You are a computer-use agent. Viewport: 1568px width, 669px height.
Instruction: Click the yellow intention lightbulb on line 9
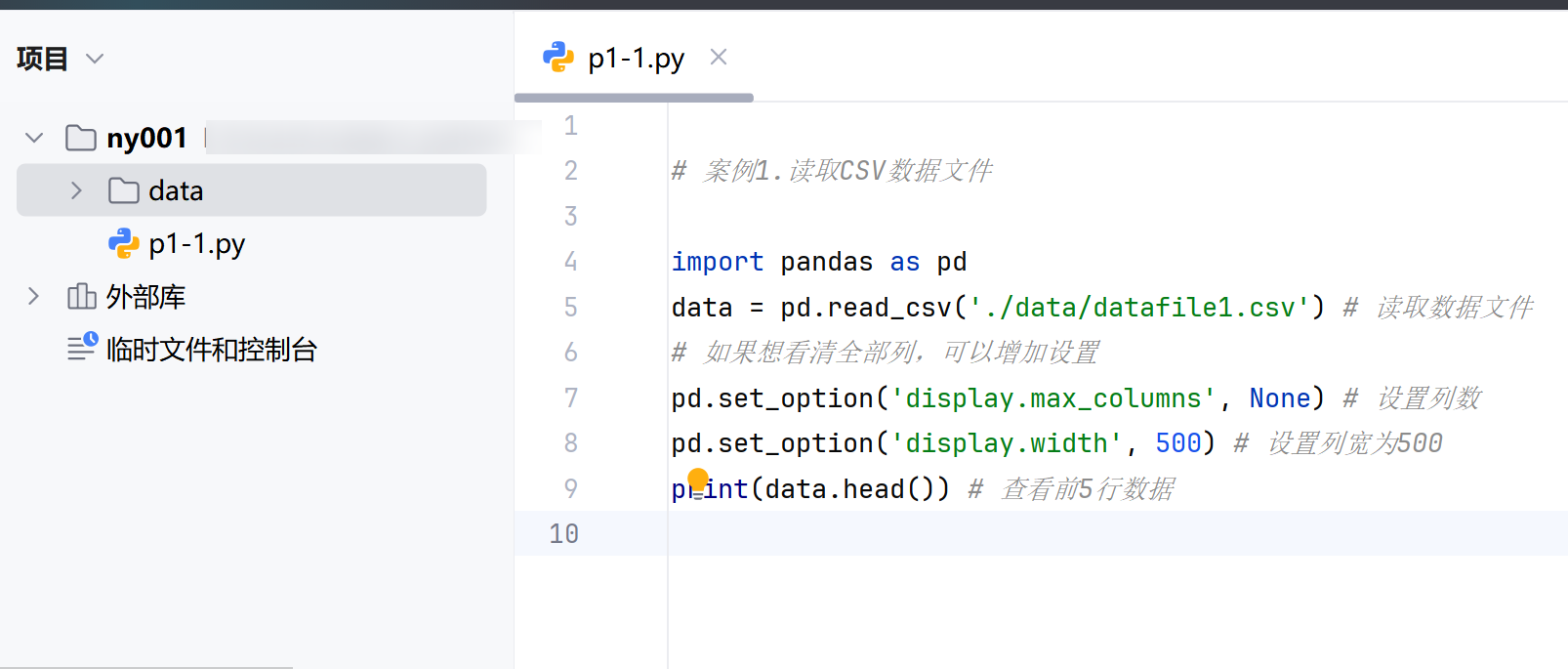698,480
